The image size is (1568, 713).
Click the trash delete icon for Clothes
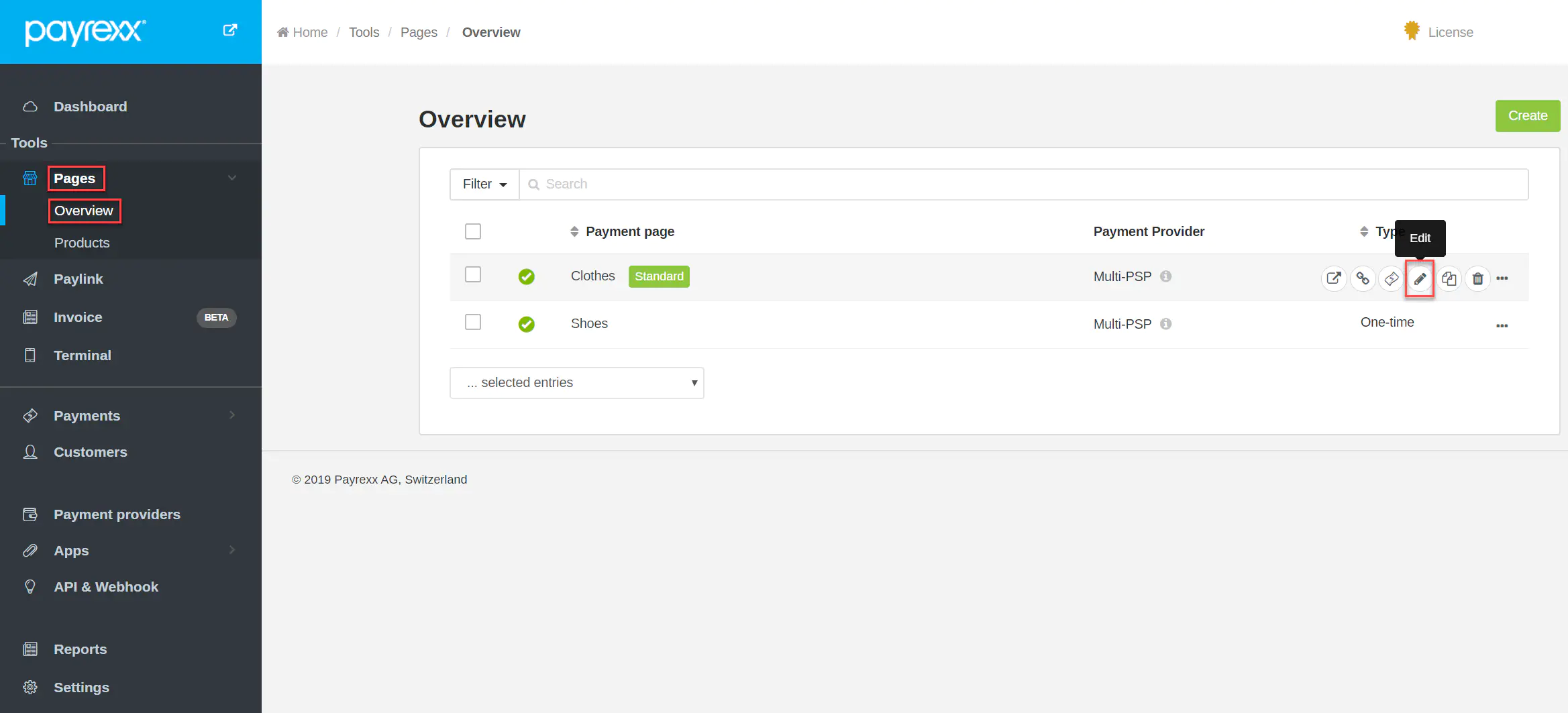pos(1477,278)
